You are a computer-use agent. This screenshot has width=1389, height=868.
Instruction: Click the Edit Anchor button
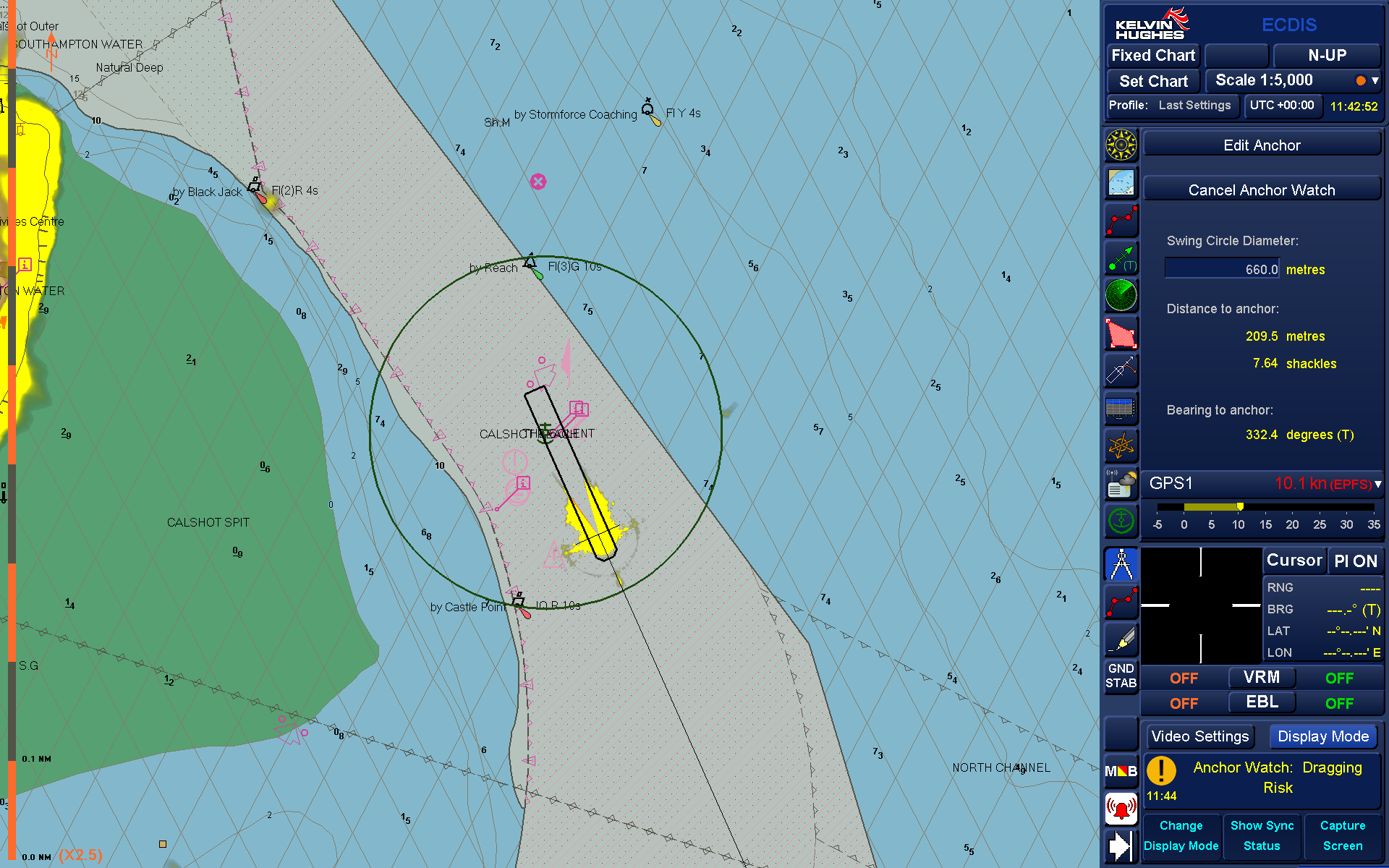point(1260,145)
